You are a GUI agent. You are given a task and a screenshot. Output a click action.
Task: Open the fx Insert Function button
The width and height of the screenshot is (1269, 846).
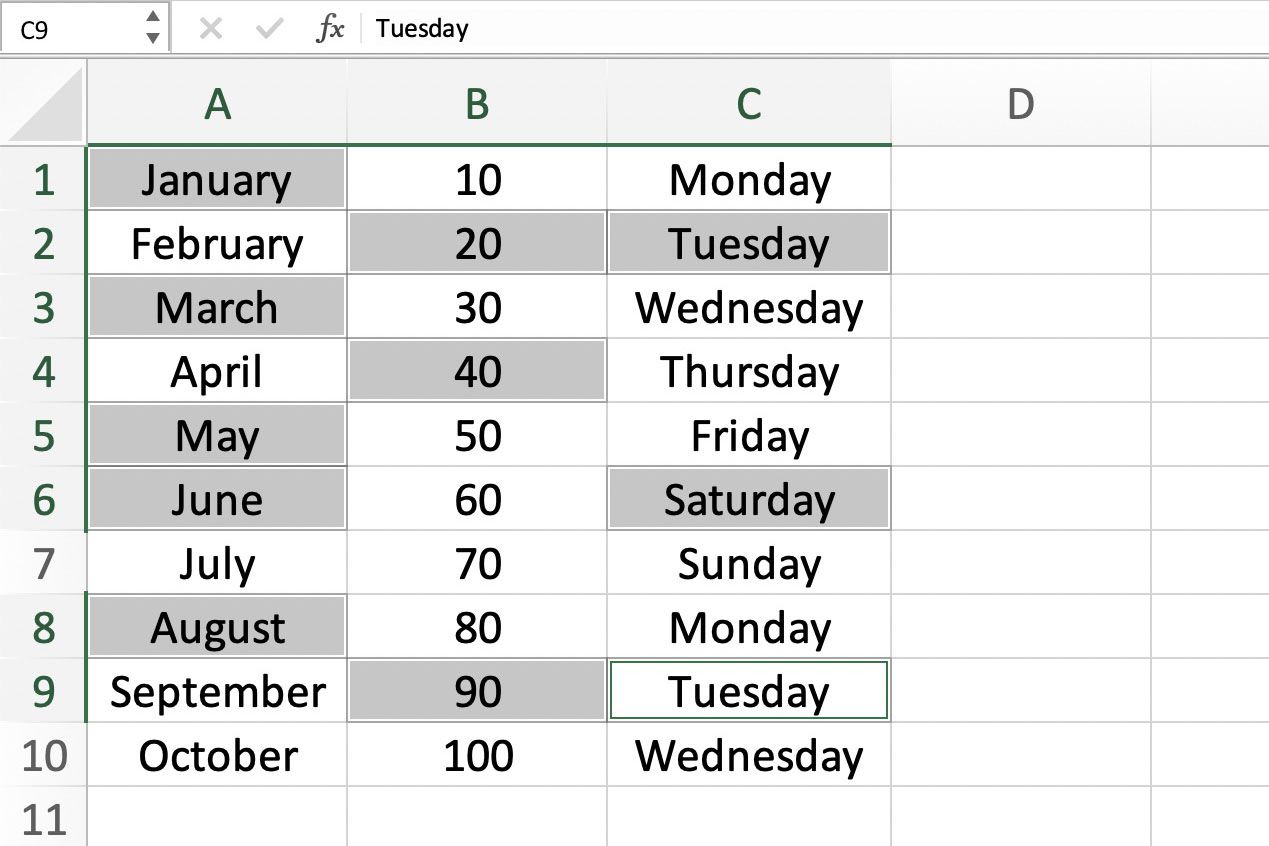click(x=330, y=29)
